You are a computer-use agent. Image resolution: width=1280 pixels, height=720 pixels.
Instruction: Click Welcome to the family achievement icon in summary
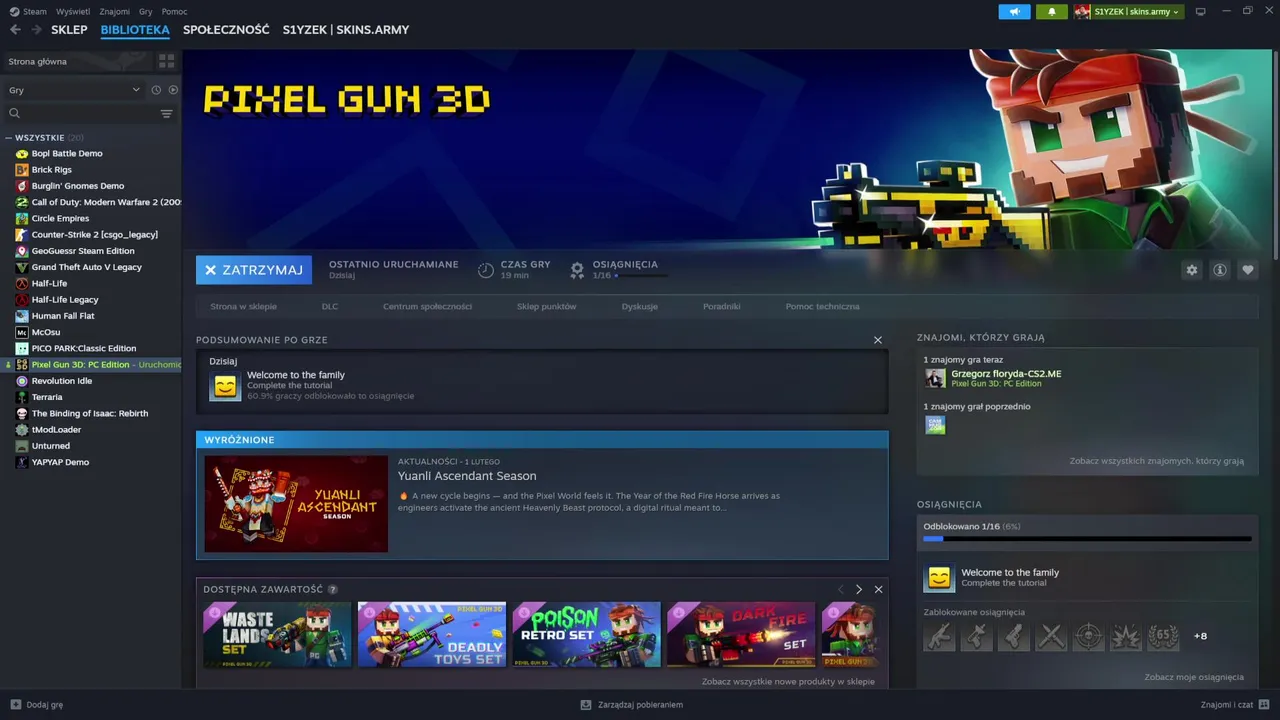coord(225,386)
